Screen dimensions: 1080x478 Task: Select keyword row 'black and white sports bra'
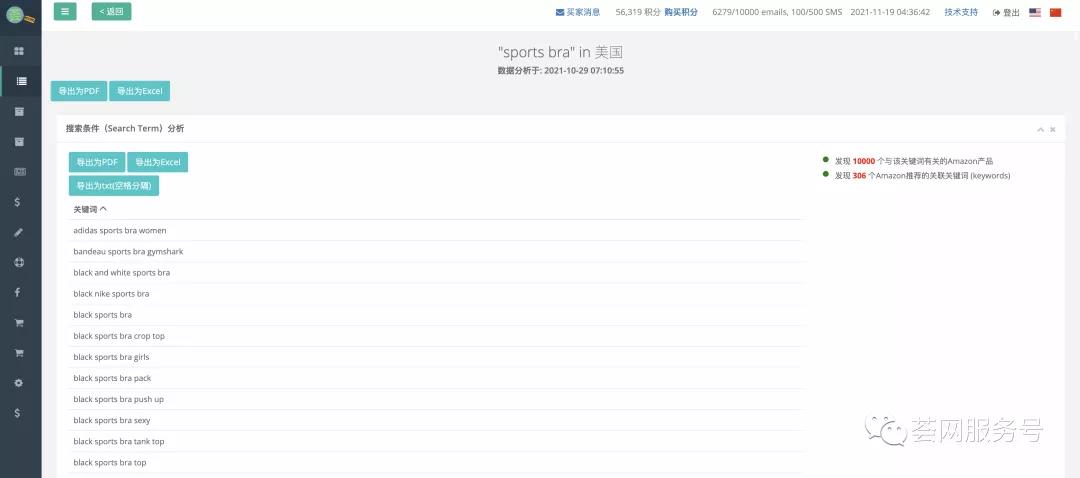(x=435, y=273)
